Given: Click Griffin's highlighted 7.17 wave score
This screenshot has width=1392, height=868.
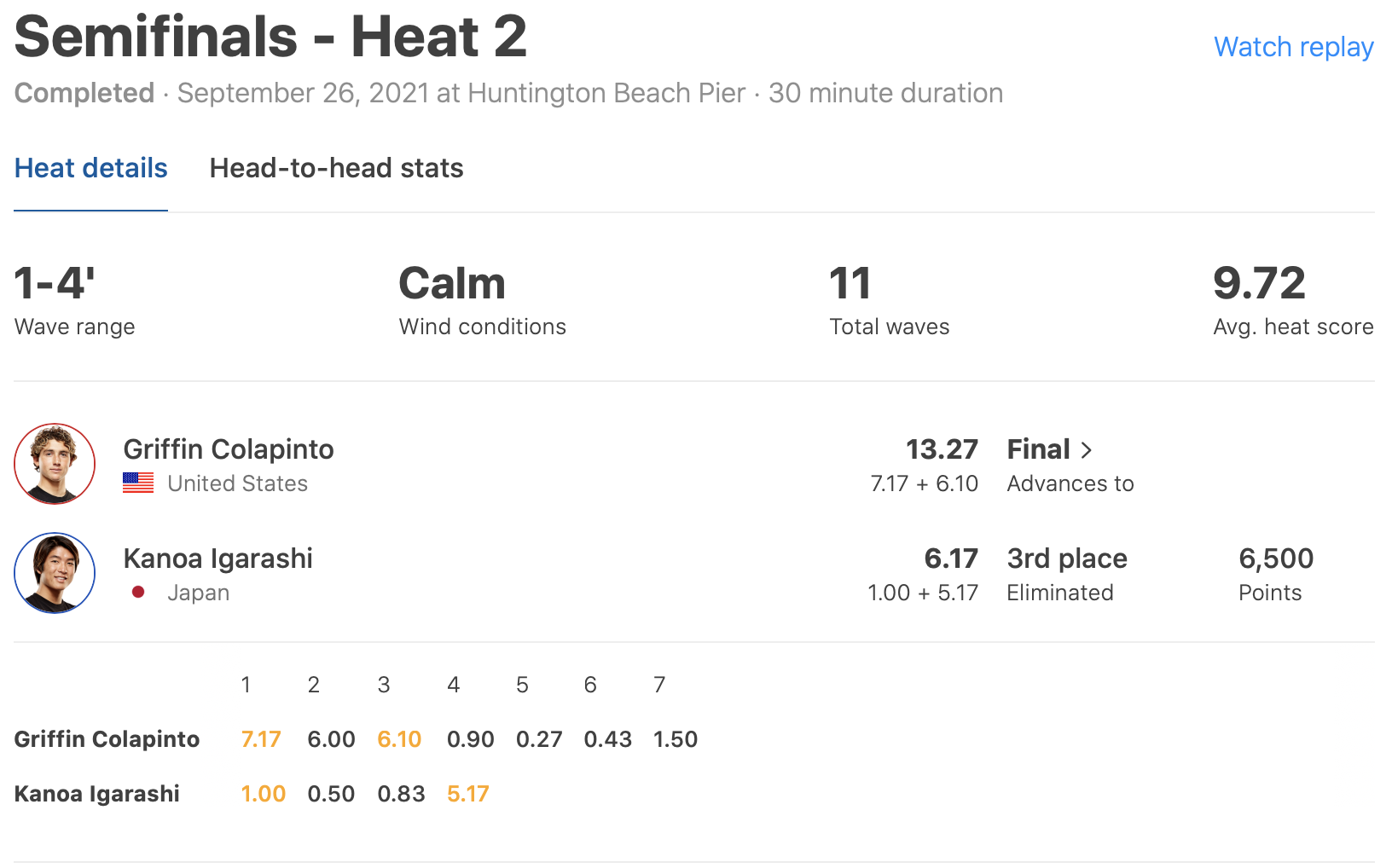Looking at the screenshot, I should (261, 739).
